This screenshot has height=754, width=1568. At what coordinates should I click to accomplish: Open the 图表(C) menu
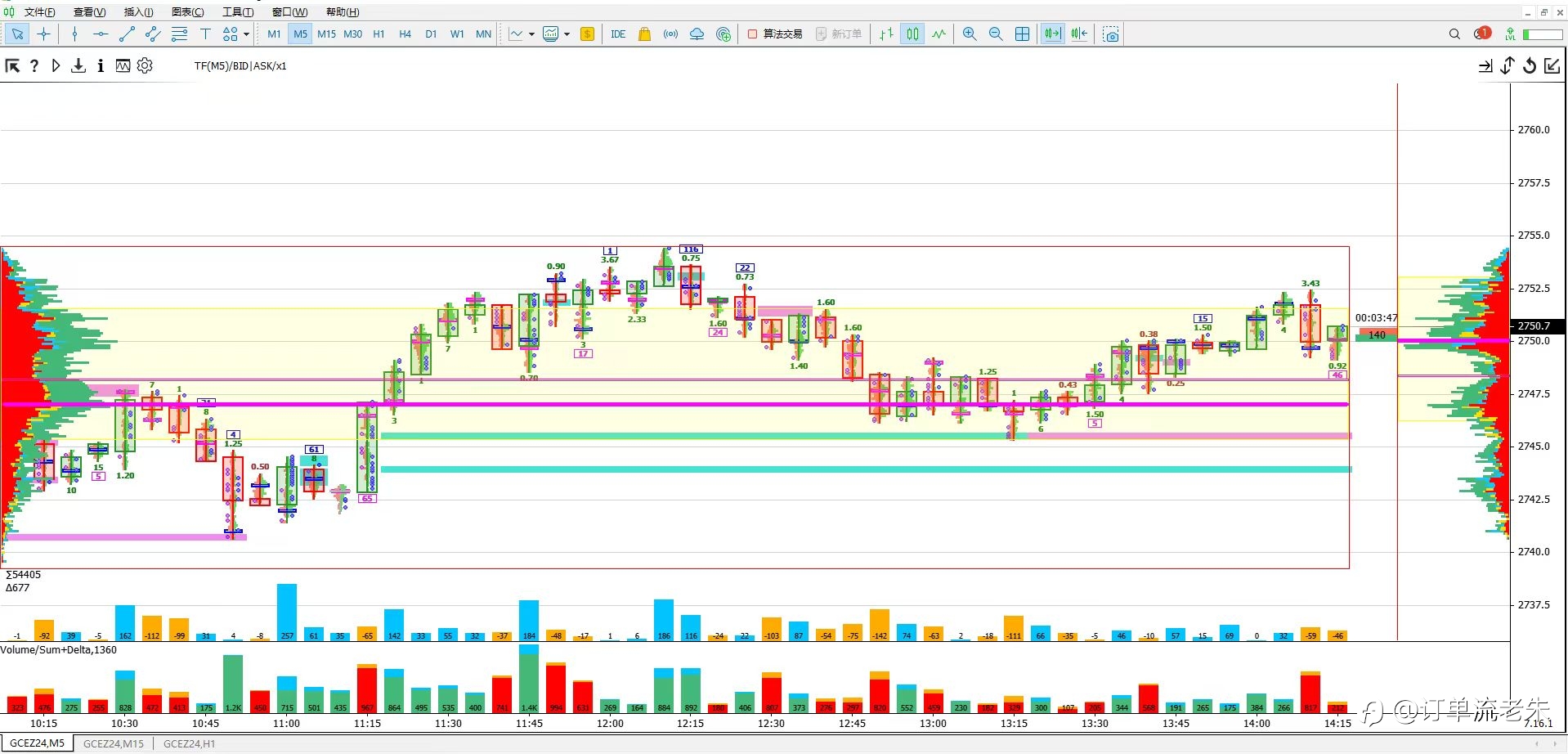188,11
